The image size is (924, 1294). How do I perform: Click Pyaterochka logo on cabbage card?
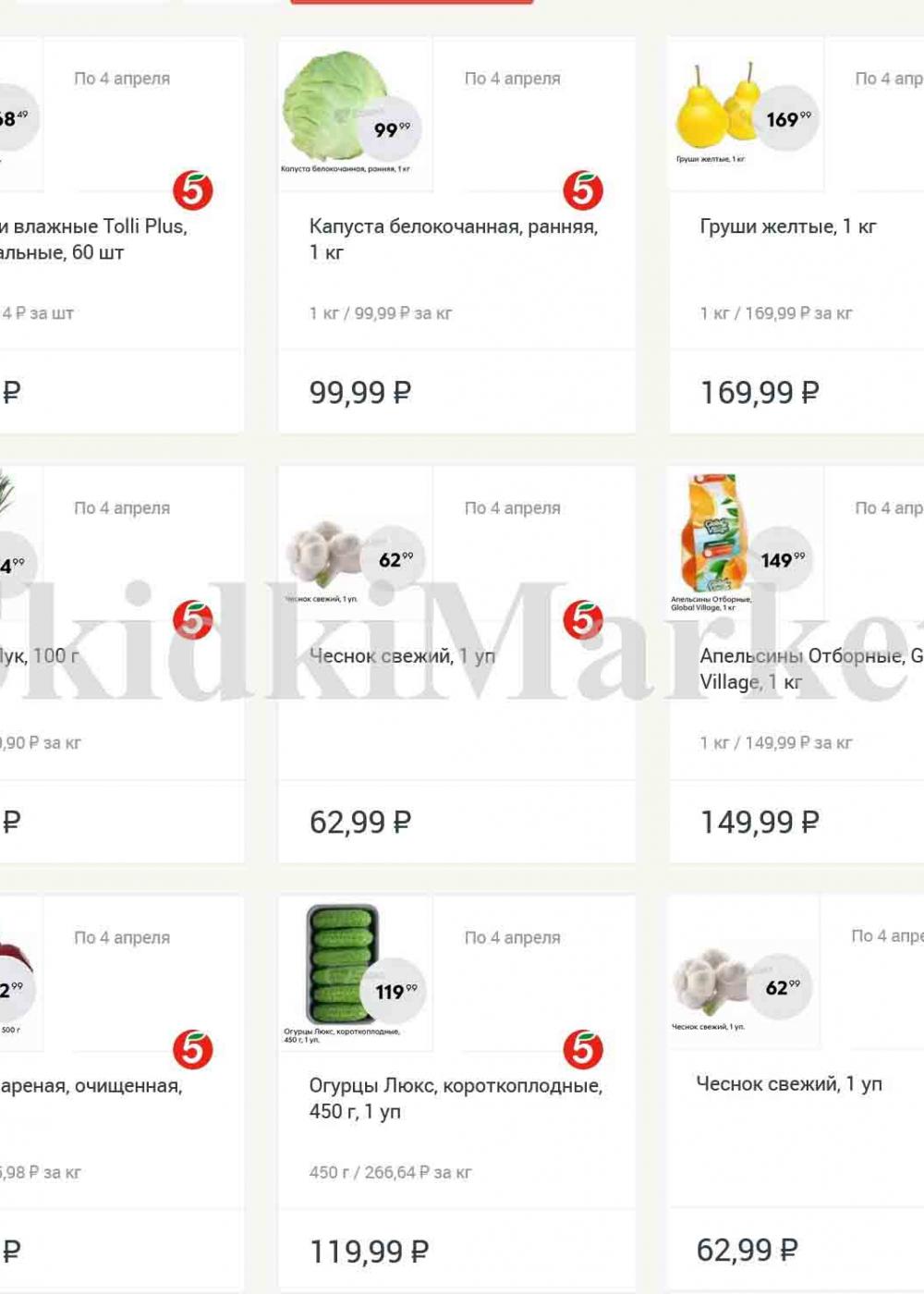(x=583, y=190)
